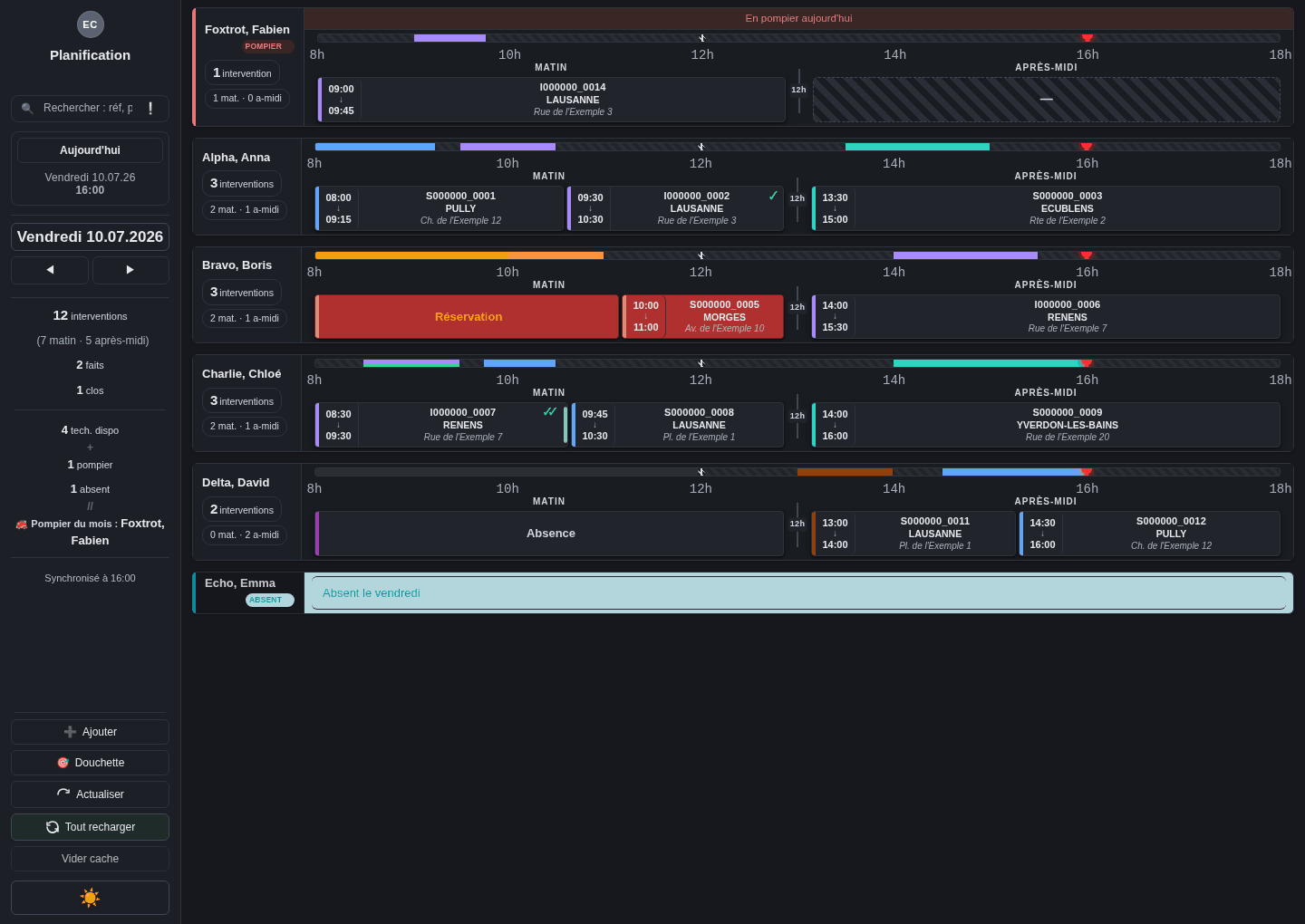Click the single green checkmark on I000000_0002
This screenshot has width=1305, height=924.
773,196
